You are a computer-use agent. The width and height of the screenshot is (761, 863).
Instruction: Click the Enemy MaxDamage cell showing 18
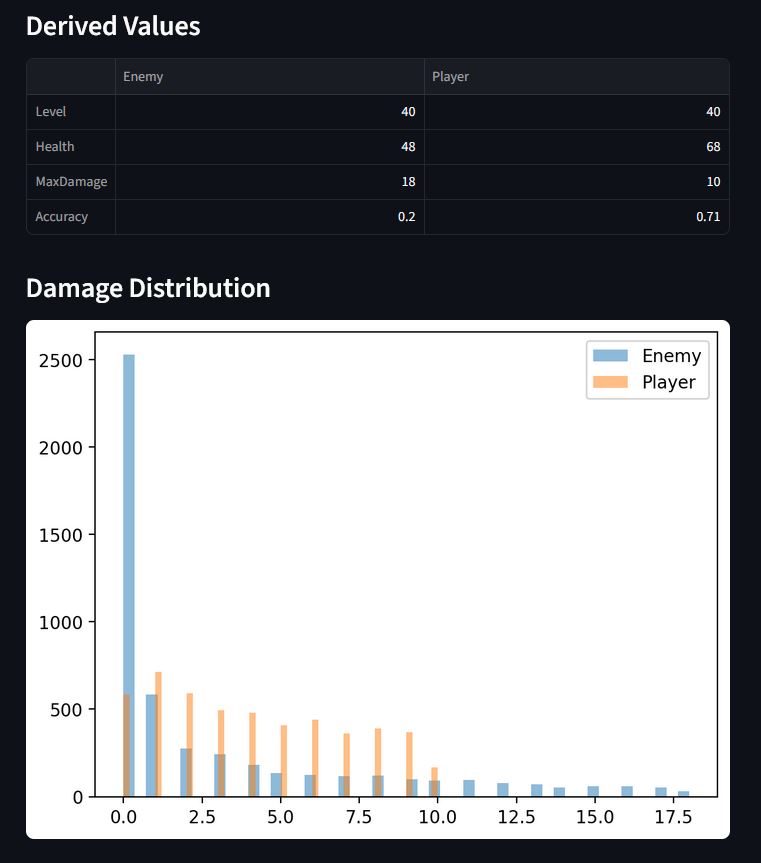click(269, 182)
